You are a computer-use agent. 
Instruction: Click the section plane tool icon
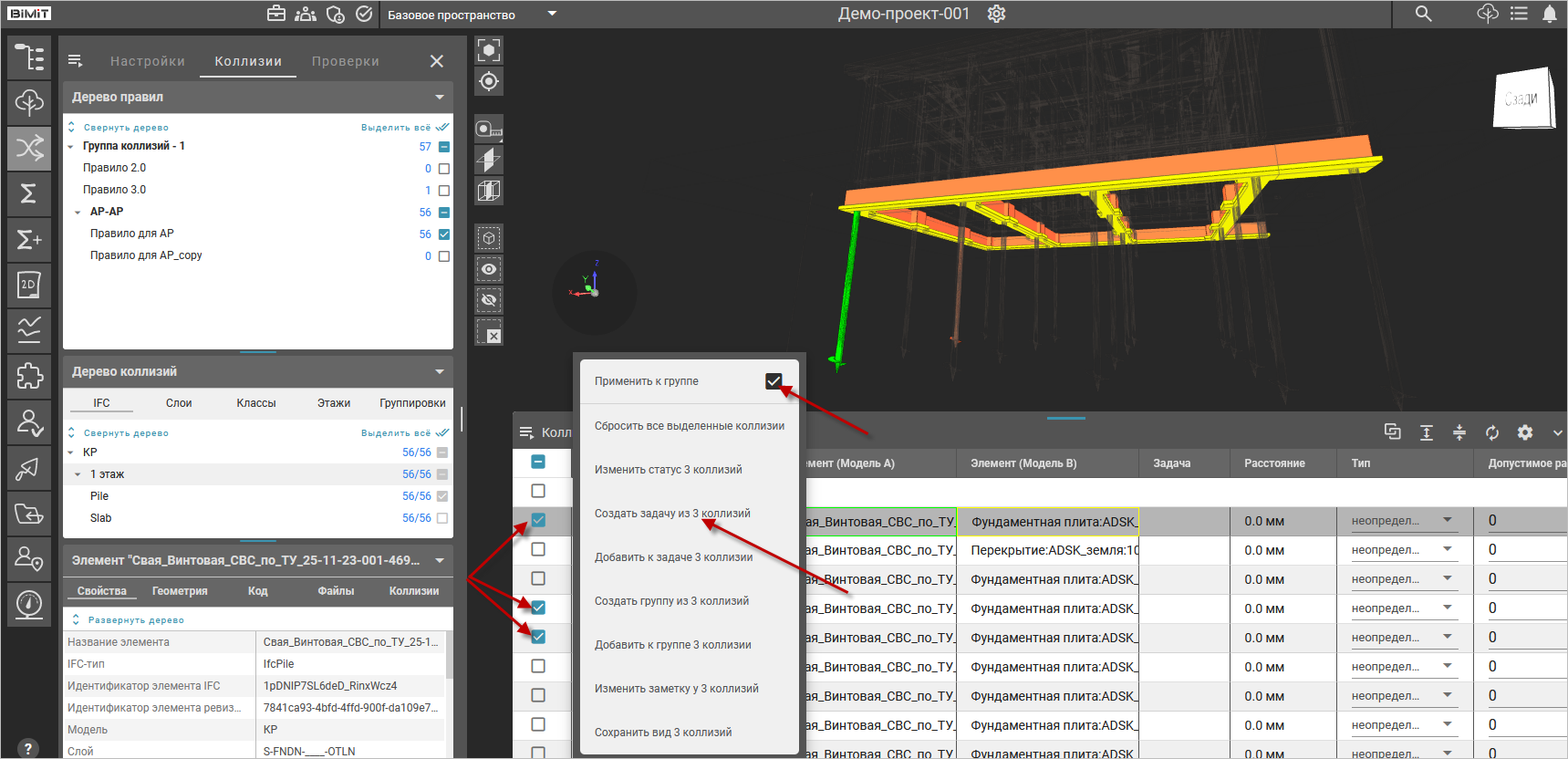pyautogui.click(x=489, y=160)
